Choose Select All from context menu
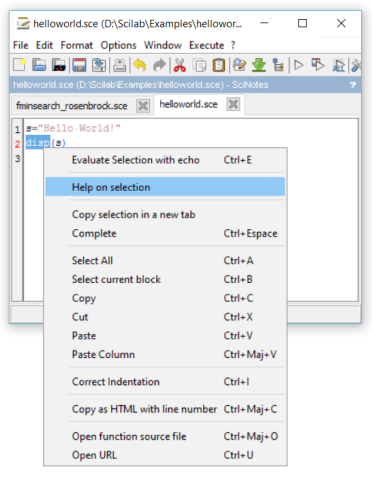Viewport: 372px width, 480px height. [165, 260]
